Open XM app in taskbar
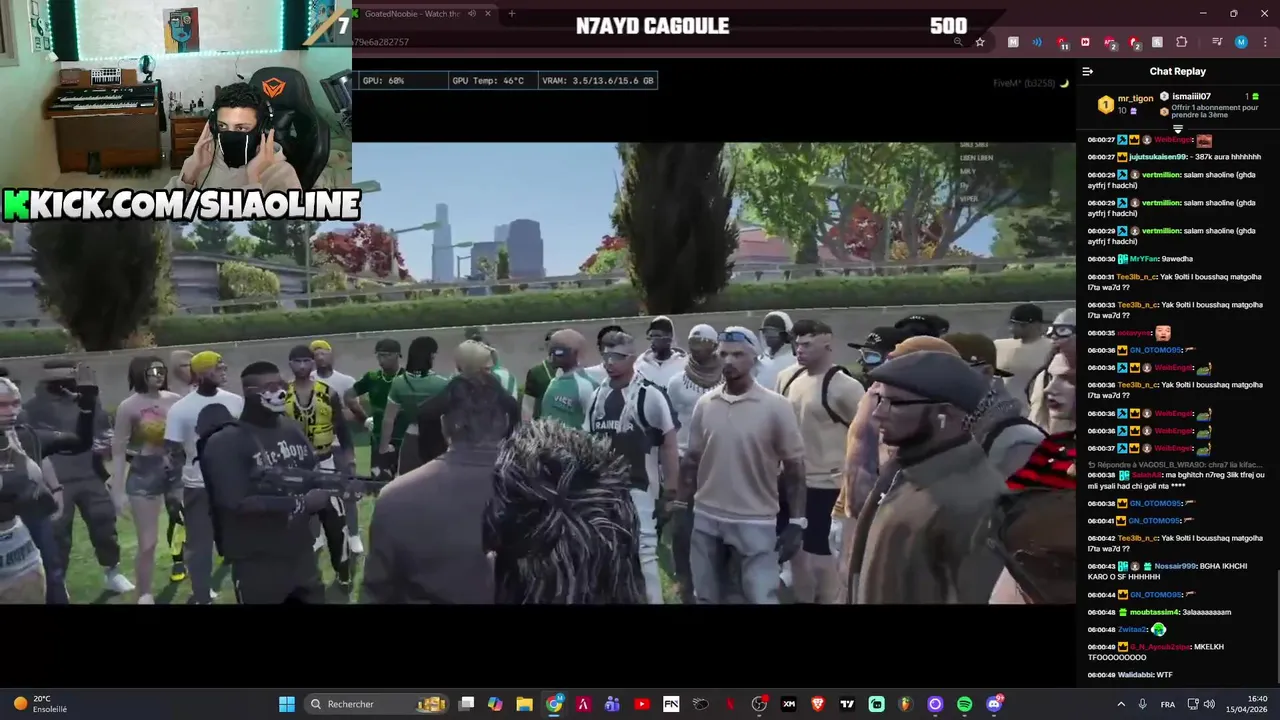The image size is (1280, 720). tap(788, 704)
